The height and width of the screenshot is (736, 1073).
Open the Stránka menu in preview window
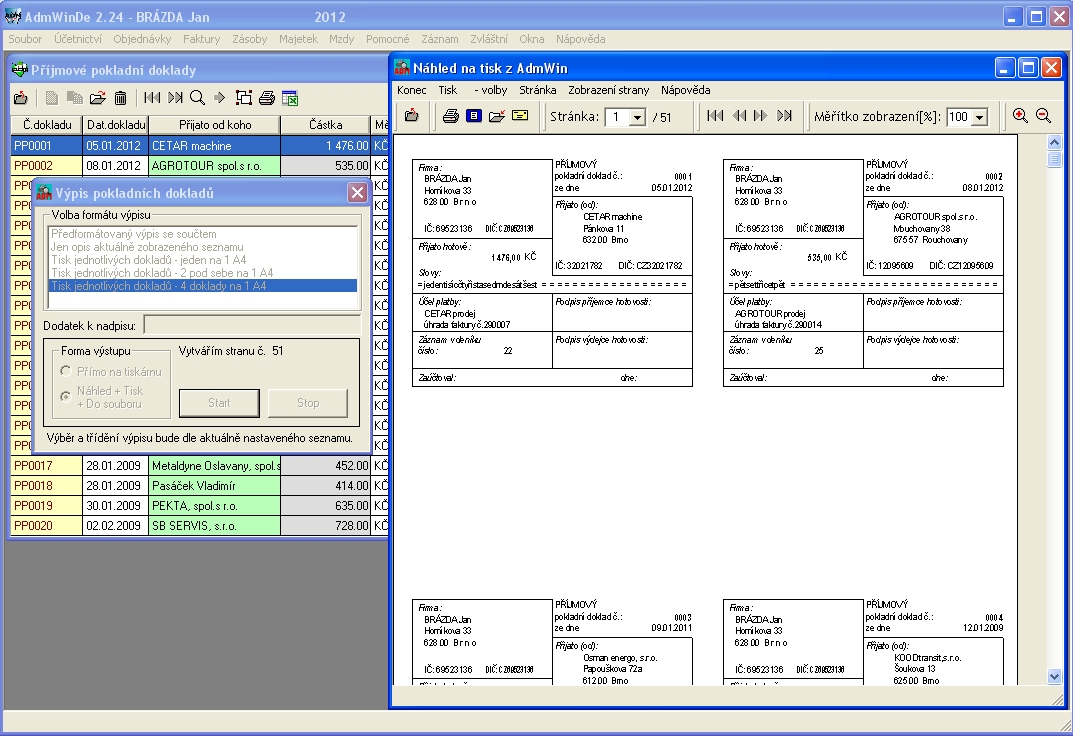[537, 90]
